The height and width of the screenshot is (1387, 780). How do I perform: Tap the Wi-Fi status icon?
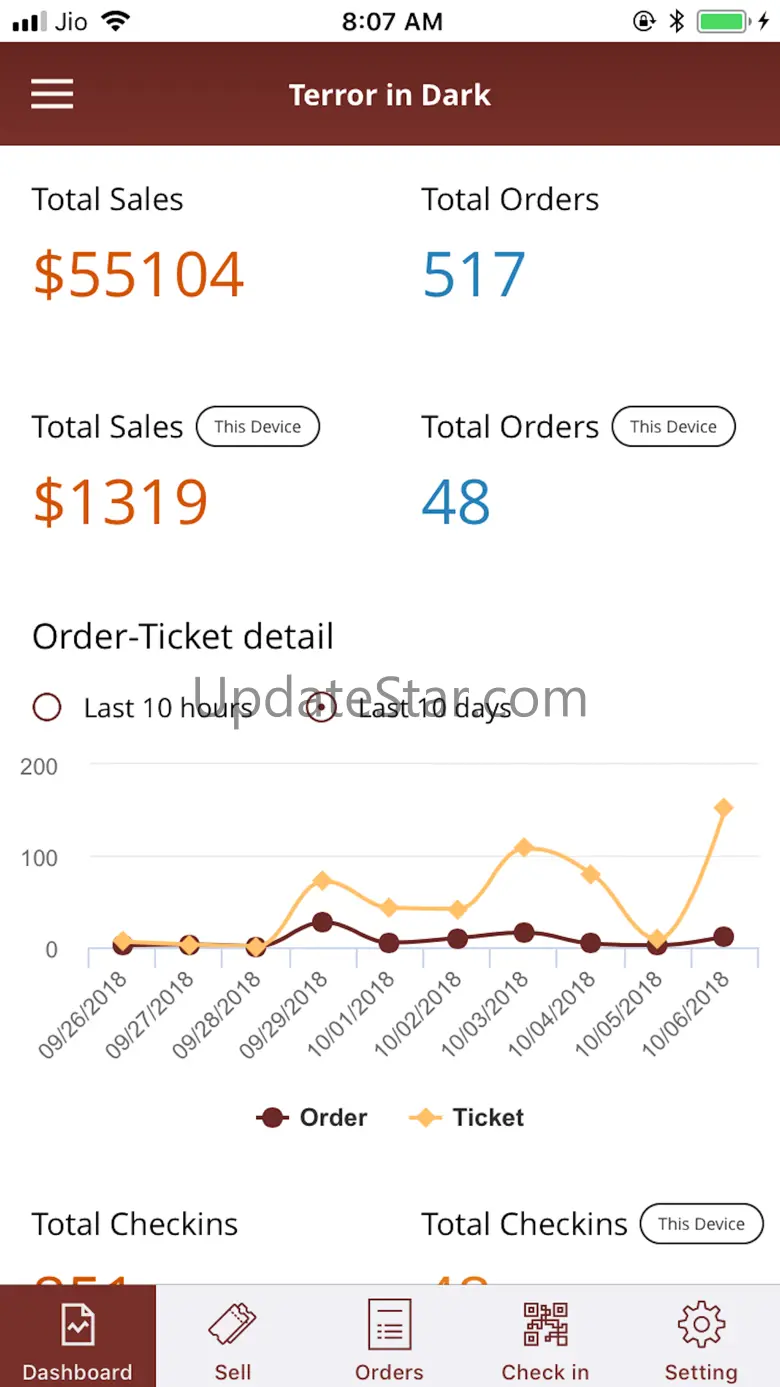click(117, 22)
